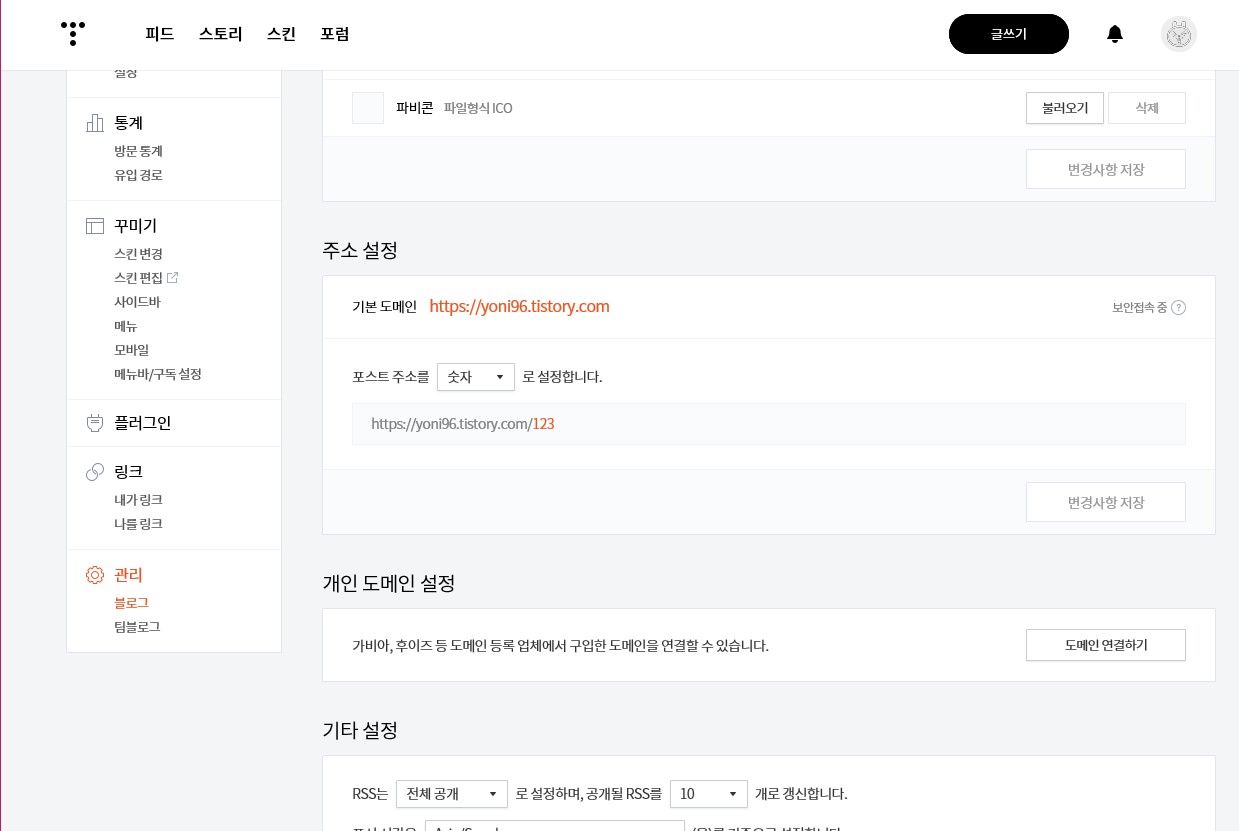The height and width of the screenshot is (831, 1239).
Task: Open 메뉴바/구독 설정 in sidebar
Action: (158, 374)
